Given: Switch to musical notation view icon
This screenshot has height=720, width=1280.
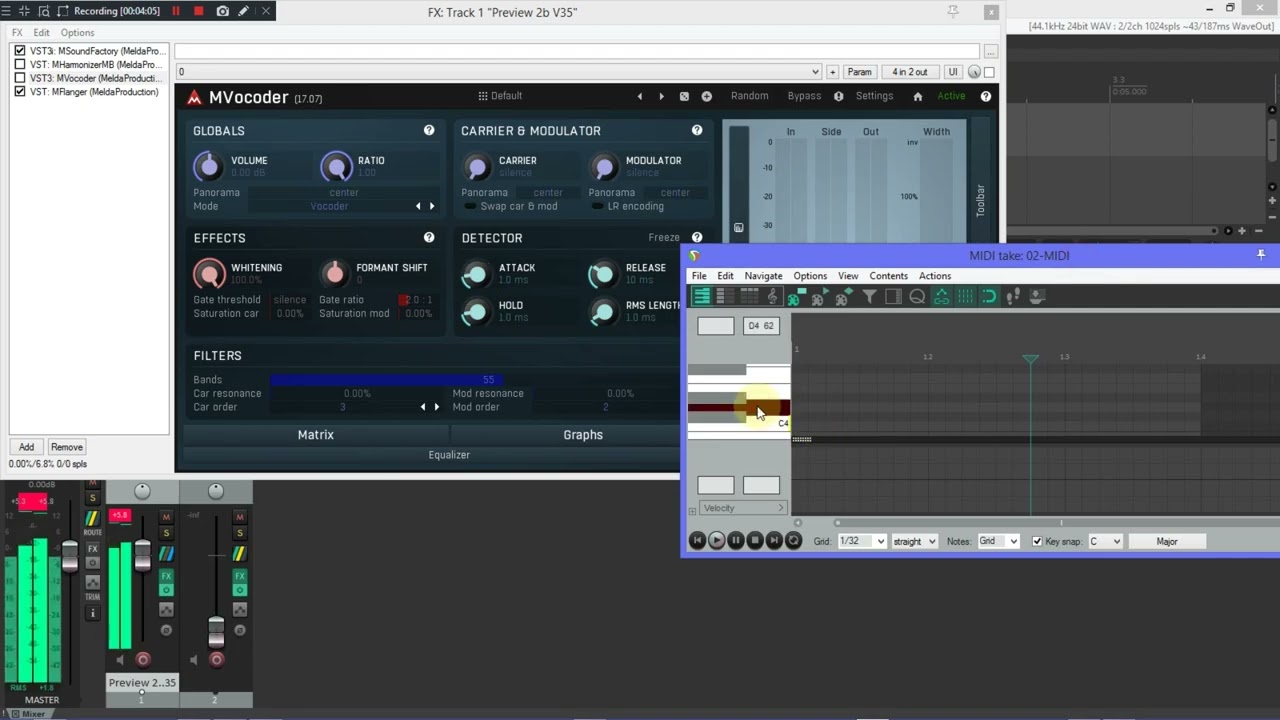Looking at the screenshot, I should (x=771, y=296).
